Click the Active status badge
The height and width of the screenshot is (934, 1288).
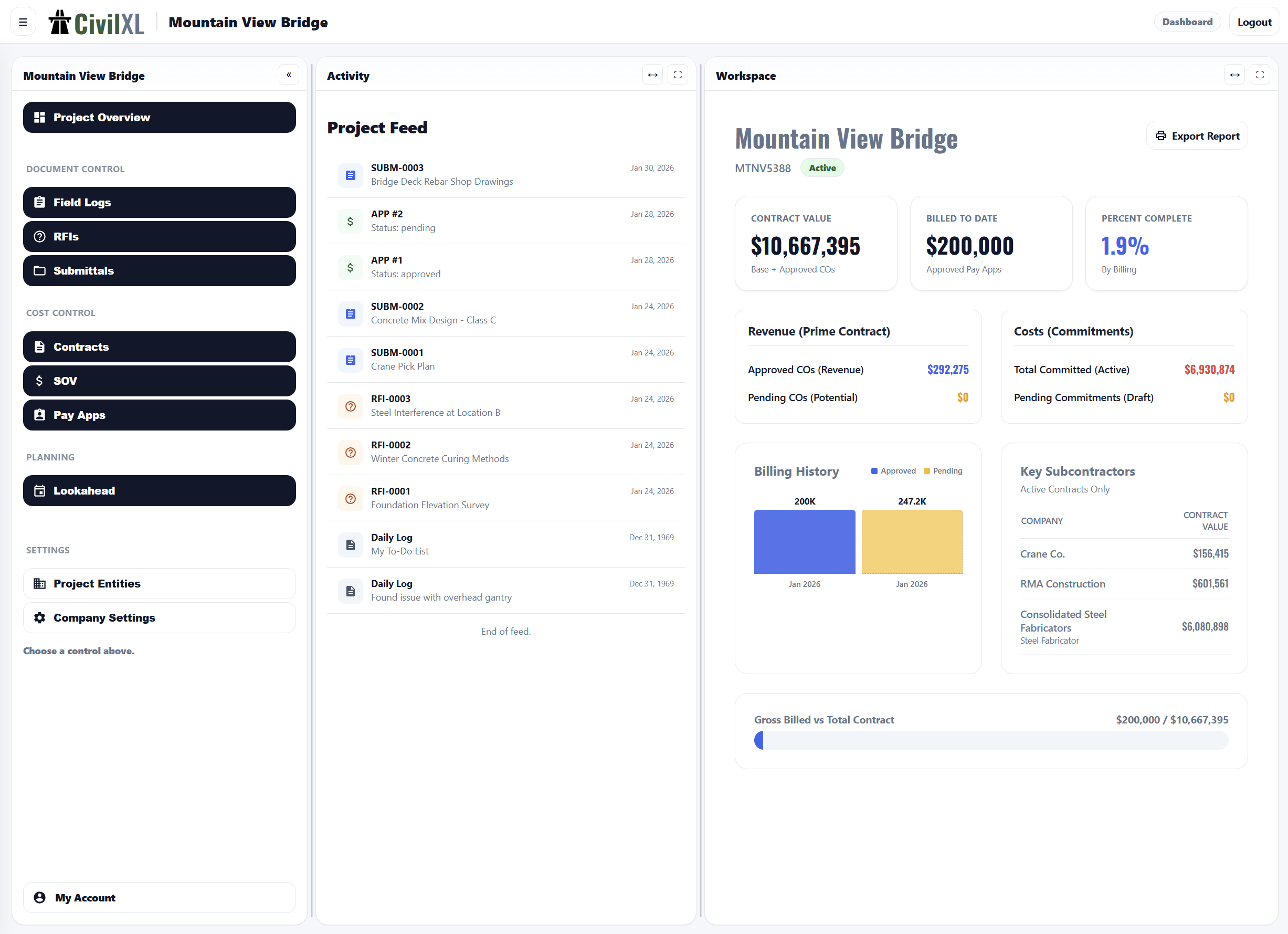[822, 167]
